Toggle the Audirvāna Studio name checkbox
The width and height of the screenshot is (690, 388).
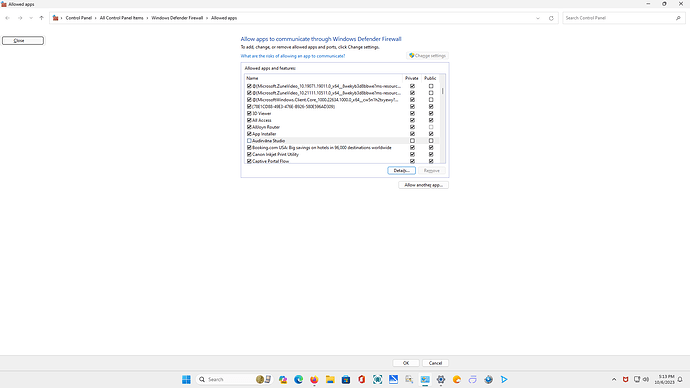point(249,141)
